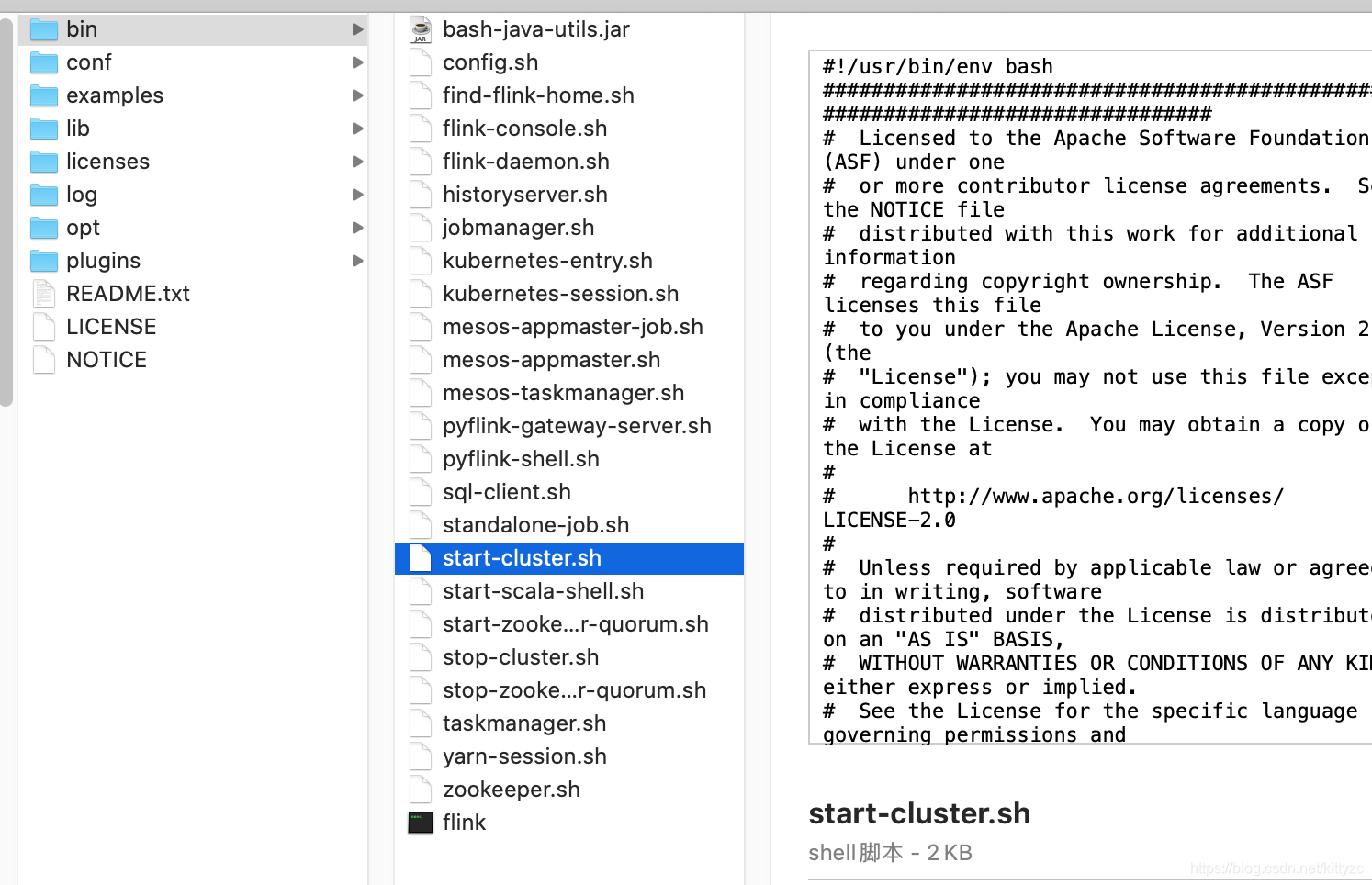Click the bash-java-utils.jar JAR icon
This screenshot has width=1372, height=885.
coord(421,29)
